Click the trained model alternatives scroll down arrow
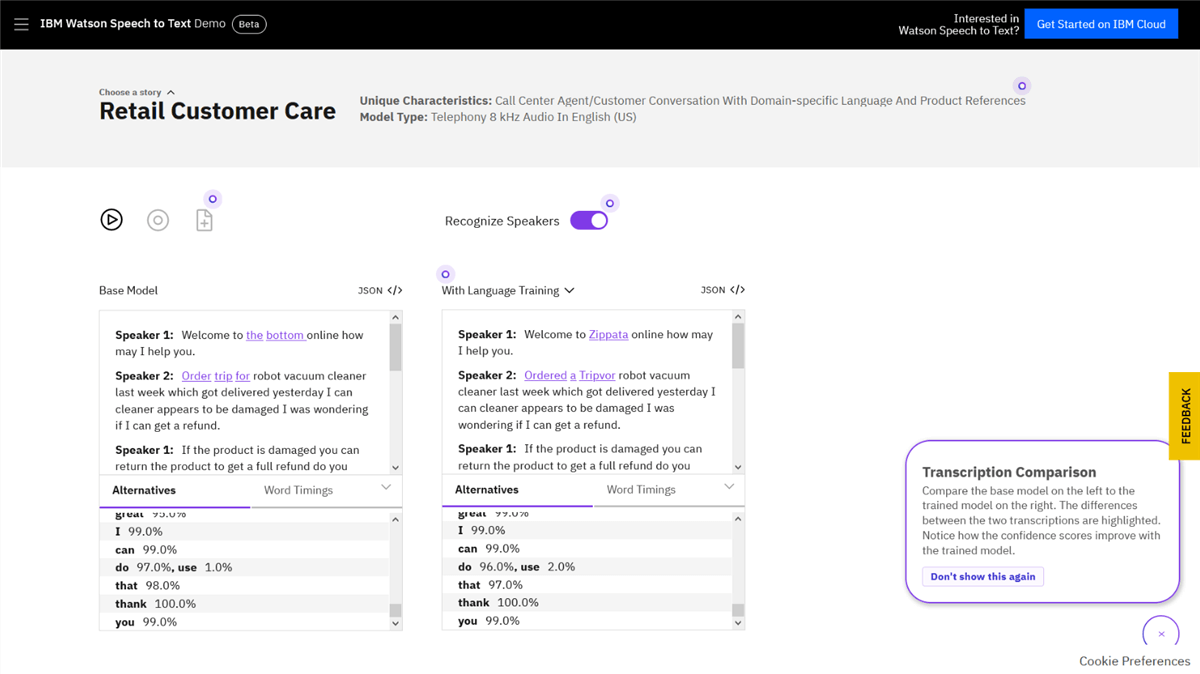 pos(738,623)
